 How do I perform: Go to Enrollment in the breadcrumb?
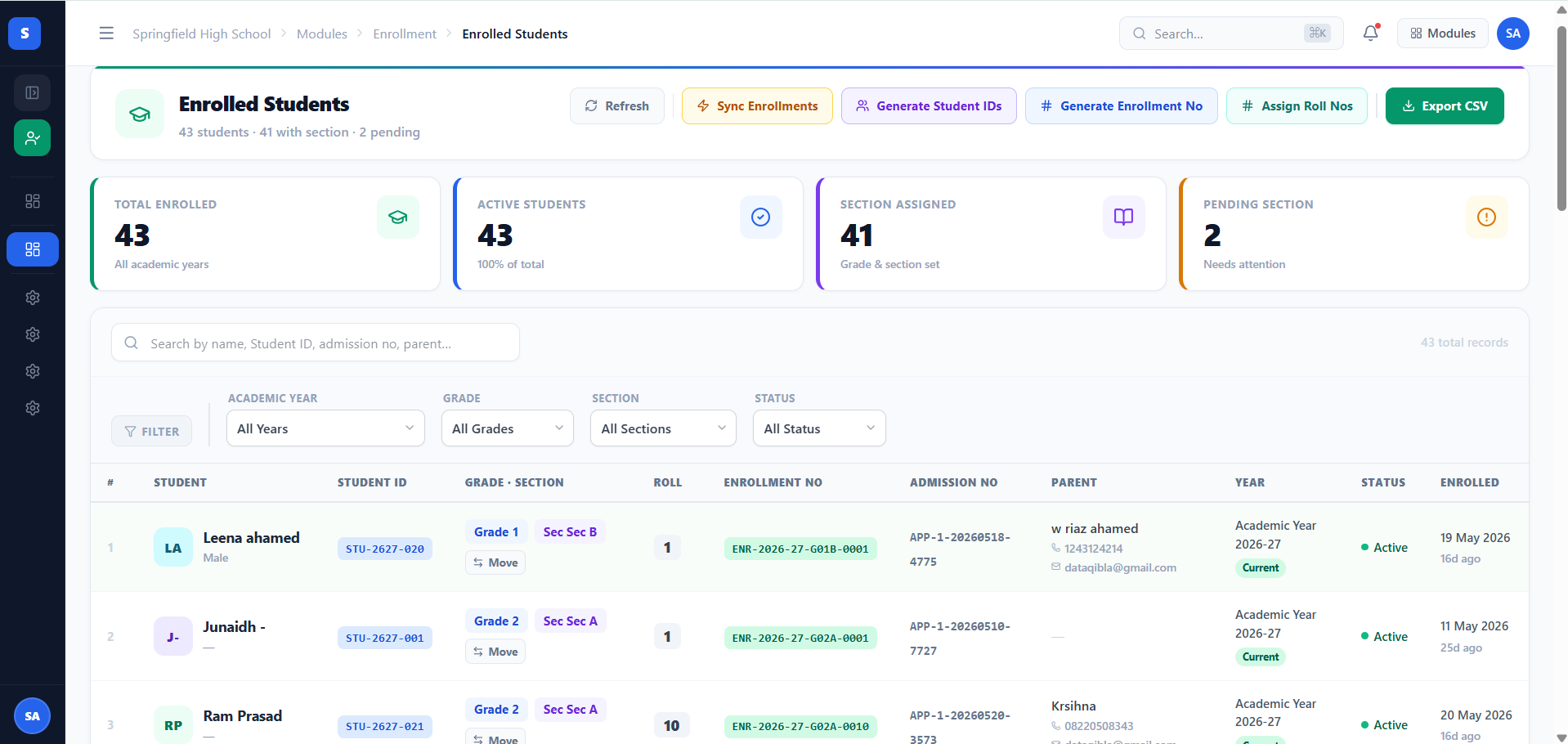click(405, 34)
